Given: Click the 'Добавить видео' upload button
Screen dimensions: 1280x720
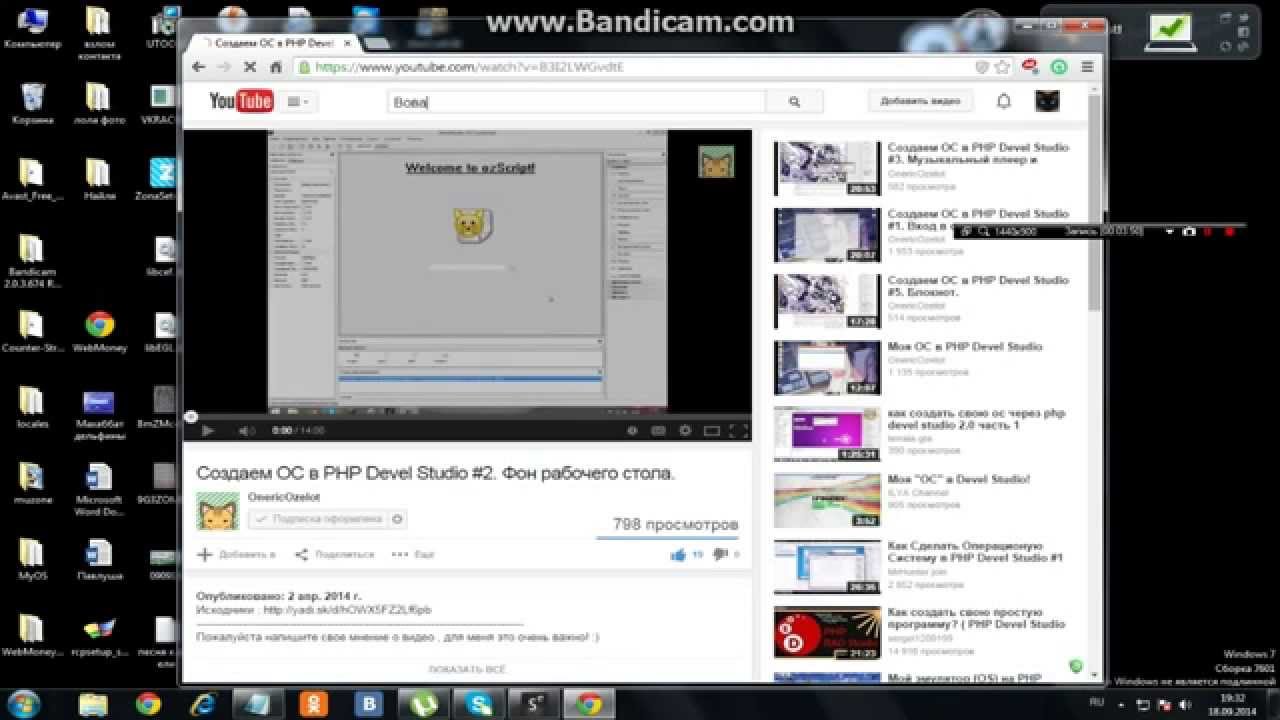Looking at the screenshot, I should (920, 101).
